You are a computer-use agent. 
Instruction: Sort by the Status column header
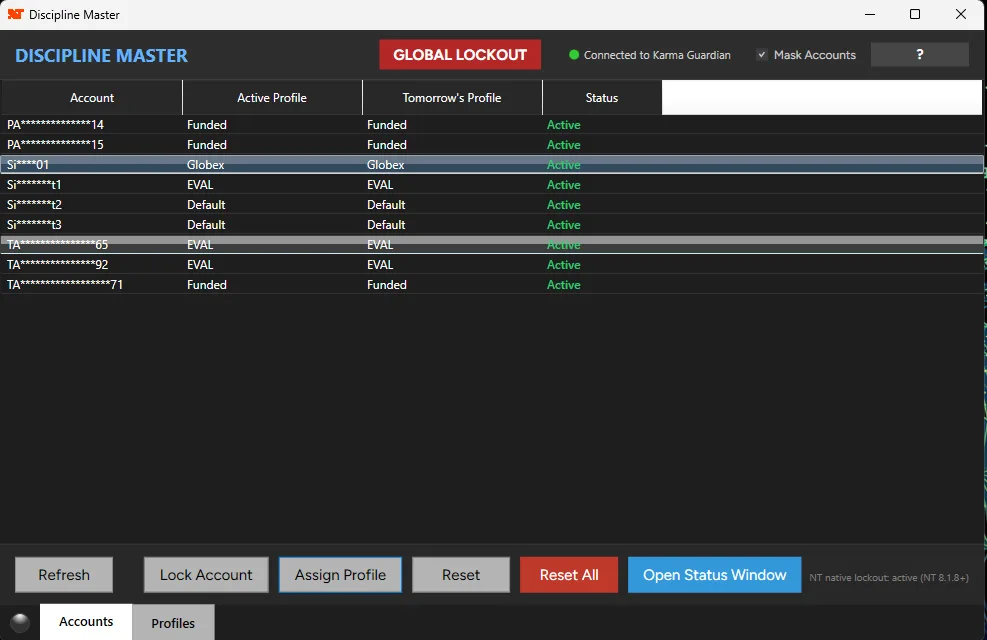[602, 98]
